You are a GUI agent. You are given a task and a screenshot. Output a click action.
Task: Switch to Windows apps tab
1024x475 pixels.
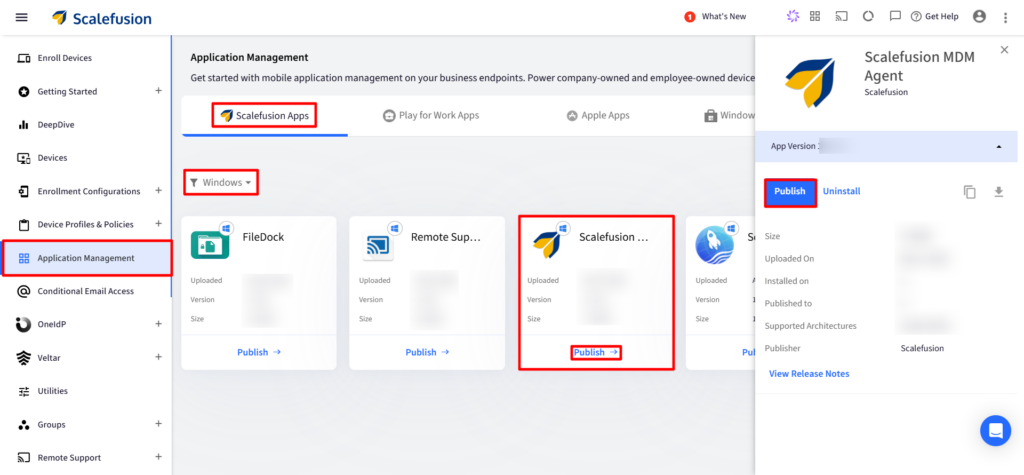point(729,116)
